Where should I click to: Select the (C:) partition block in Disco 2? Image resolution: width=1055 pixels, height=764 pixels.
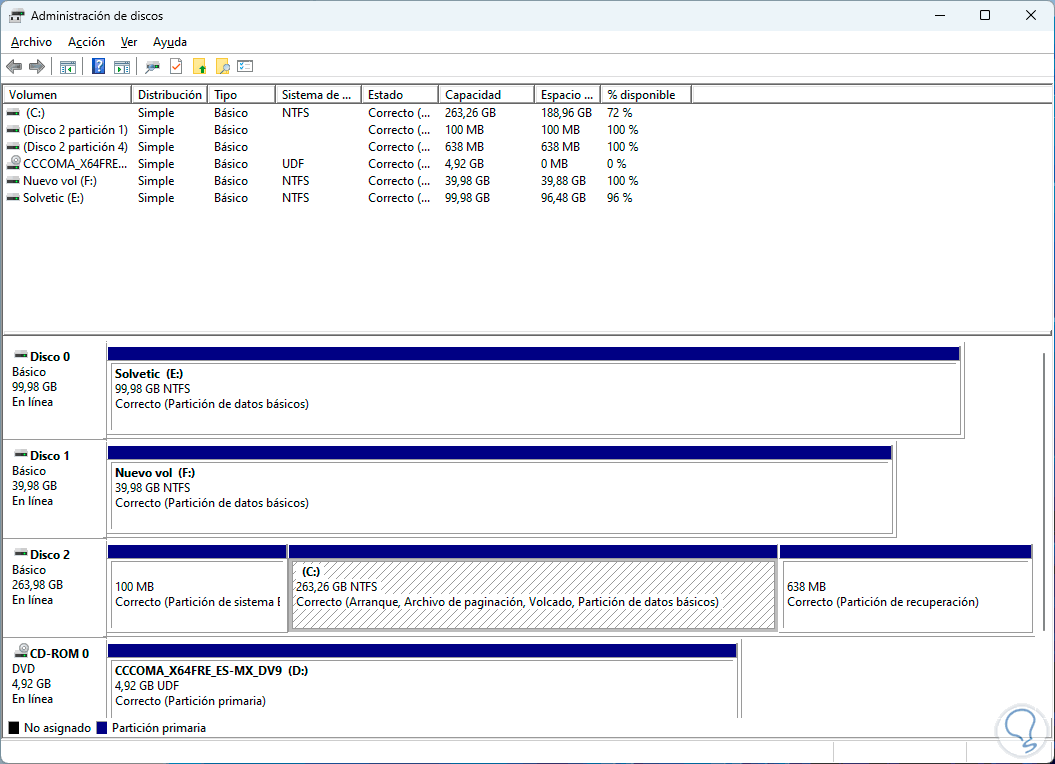532,594
